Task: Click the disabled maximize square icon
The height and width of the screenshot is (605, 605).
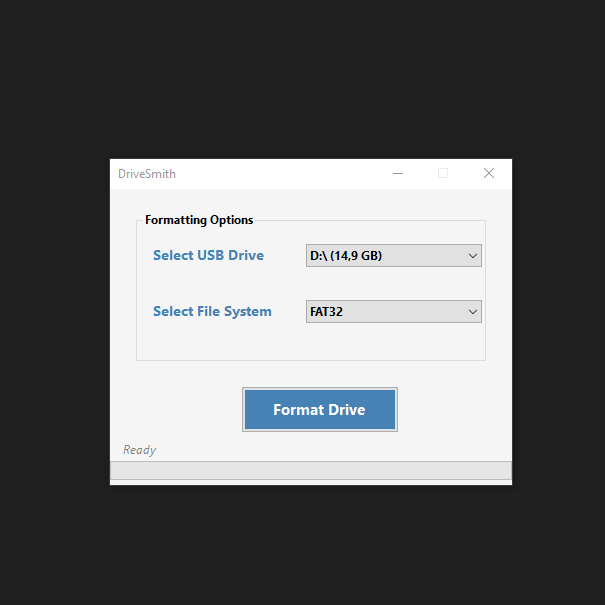Action: (443, 174)
